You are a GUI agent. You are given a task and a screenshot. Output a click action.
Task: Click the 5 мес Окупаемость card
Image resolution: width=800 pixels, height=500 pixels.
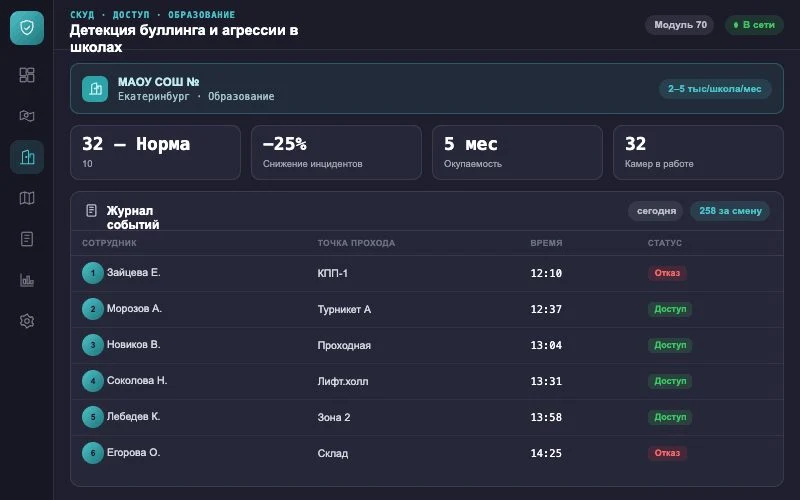point(517,153)
